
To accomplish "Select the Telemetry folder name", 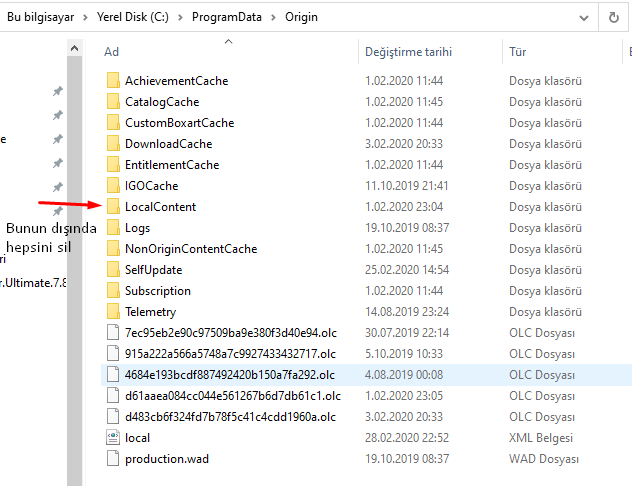I will point(150,312).
